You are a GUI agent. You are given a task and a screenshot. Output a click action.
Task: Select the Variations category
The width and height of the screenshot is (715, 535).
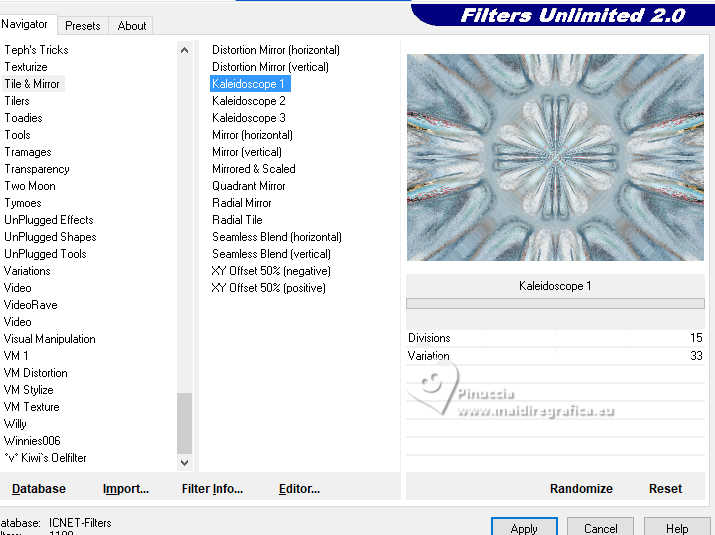[27, 271]
